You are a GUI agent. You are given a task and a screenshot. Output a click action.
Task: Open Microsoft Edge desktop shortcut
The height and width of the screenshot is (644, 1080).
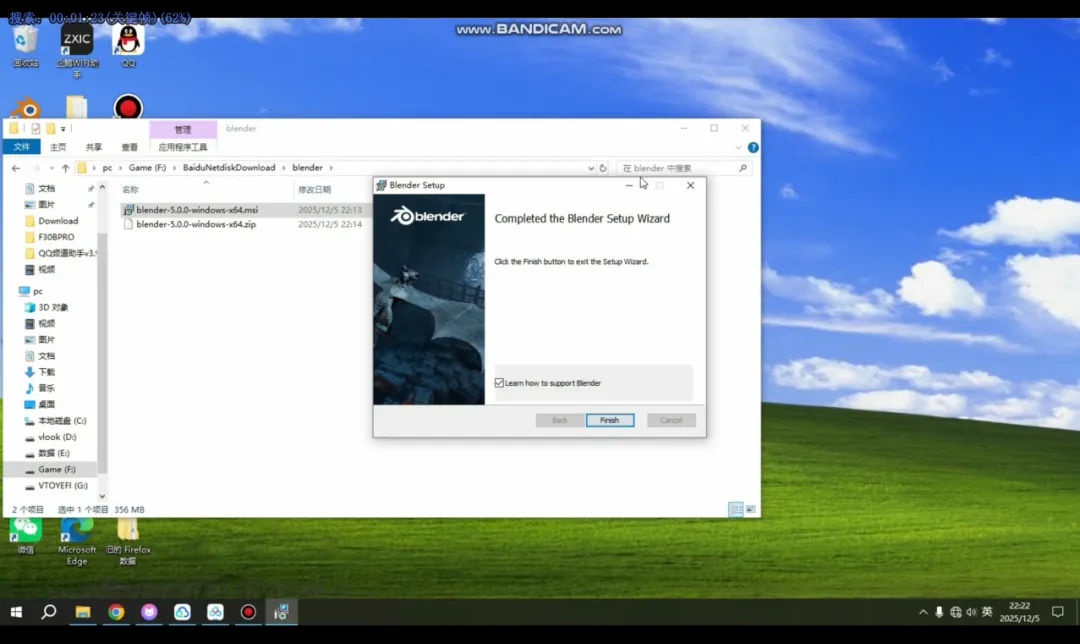[x=76, y=542]
